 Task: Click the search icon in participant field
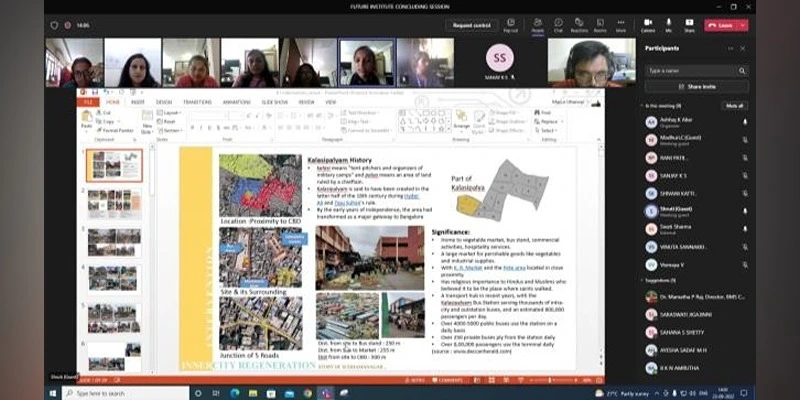[x=742, y=71]
